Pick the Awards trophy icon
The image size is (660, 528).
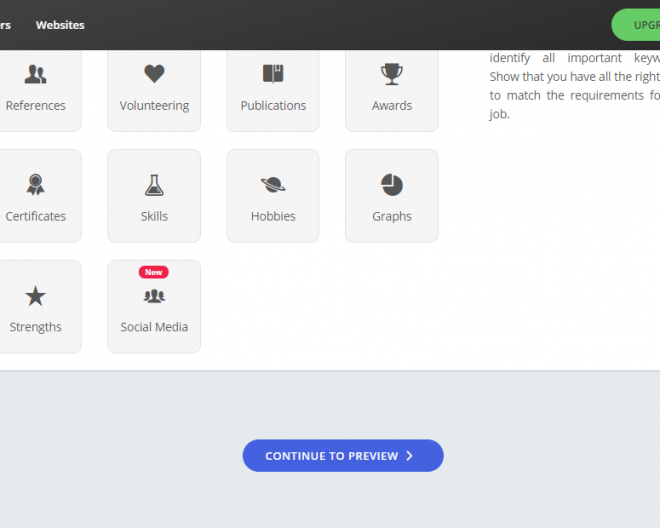[x=392, y=74]
